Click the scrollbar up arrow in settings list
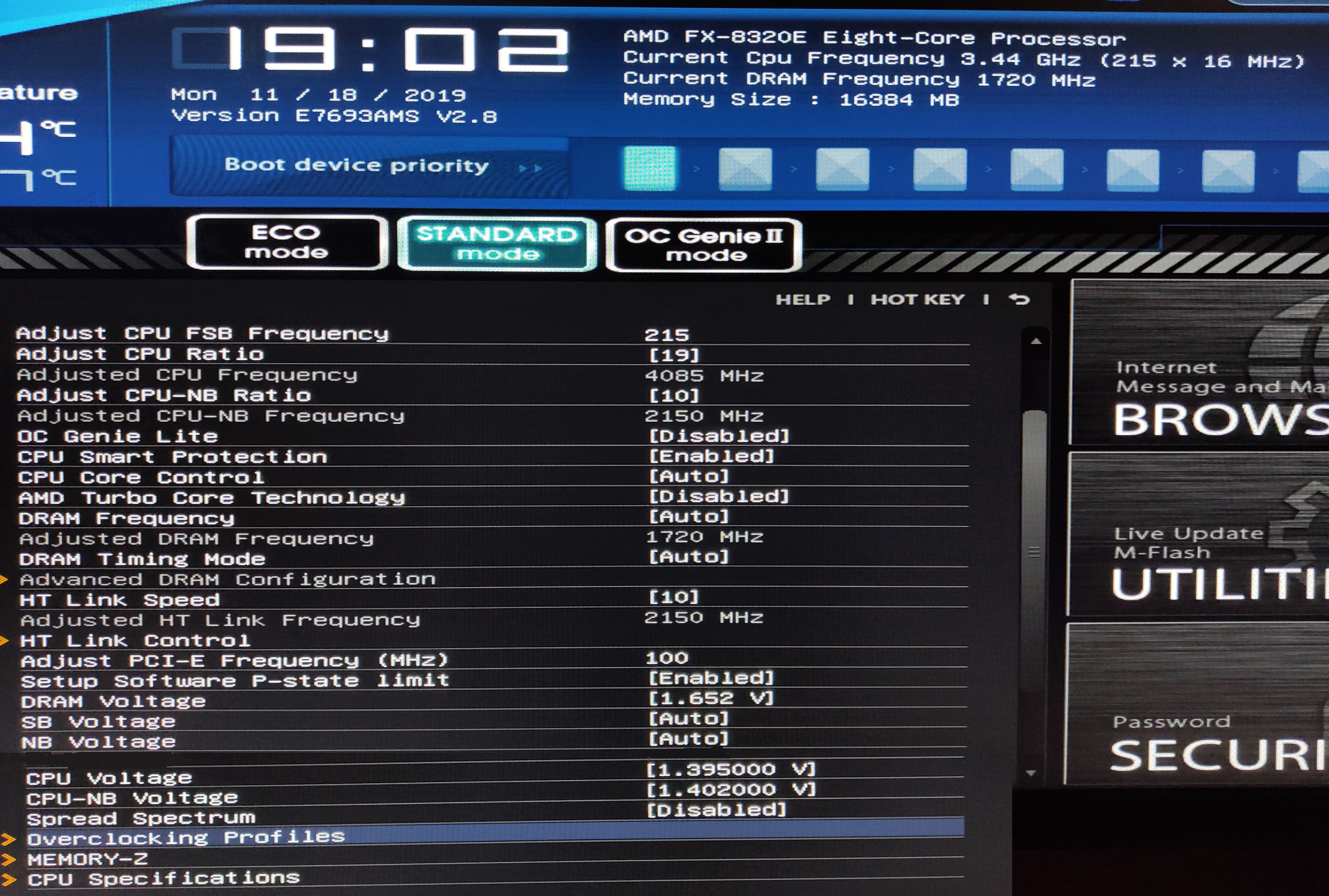 [x=1036, y=341]
